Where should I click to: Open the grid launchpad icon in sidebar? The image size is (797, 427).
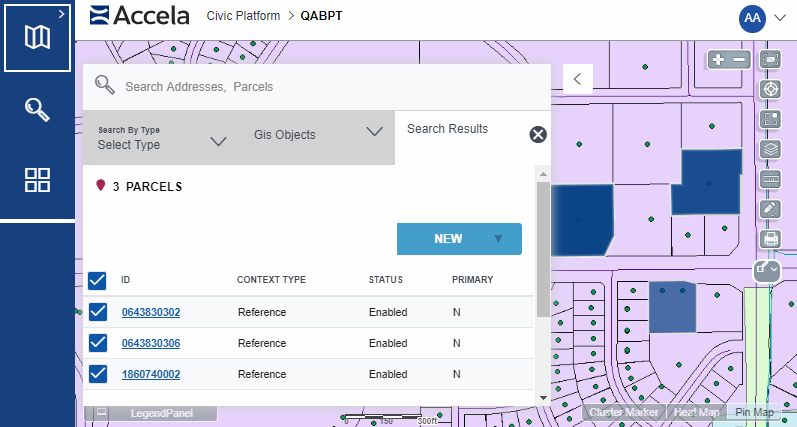[37, 180]
